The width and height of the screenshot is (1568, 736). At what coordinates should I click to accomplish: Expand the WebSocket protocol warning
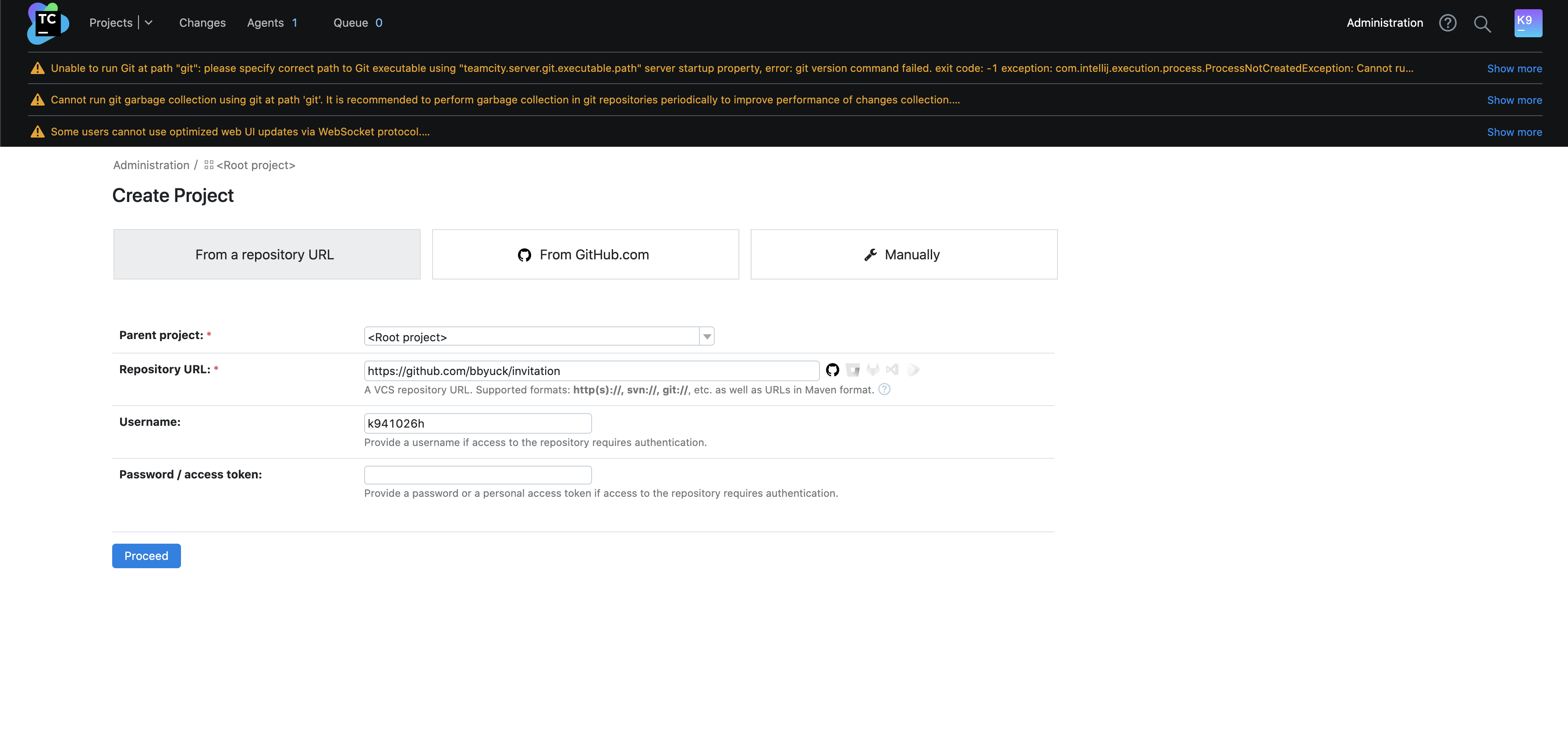coord(1514,132)
